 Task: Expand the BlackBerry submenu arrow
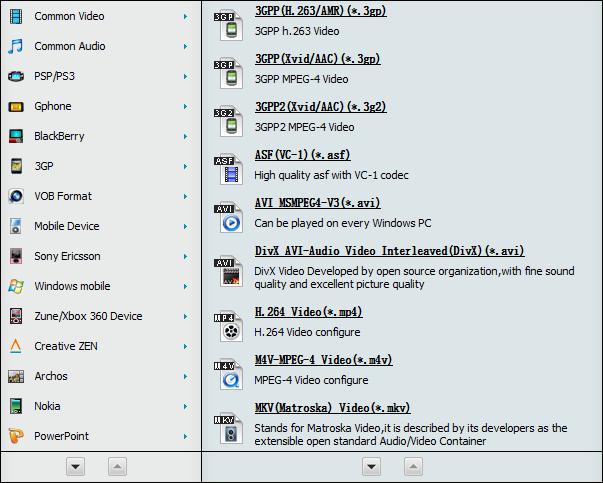(x=185, y=137)
